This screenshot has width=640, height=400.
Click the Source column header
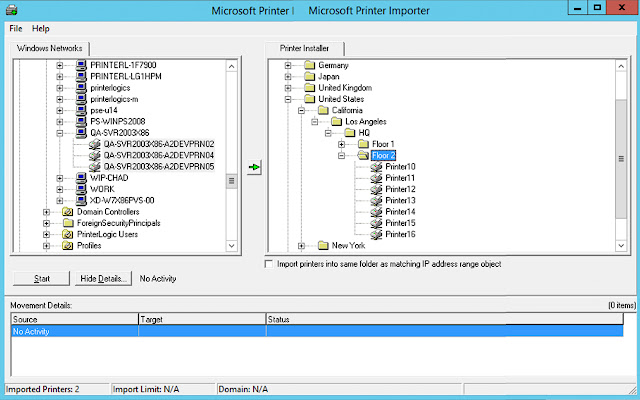click(x=75, y=319)
